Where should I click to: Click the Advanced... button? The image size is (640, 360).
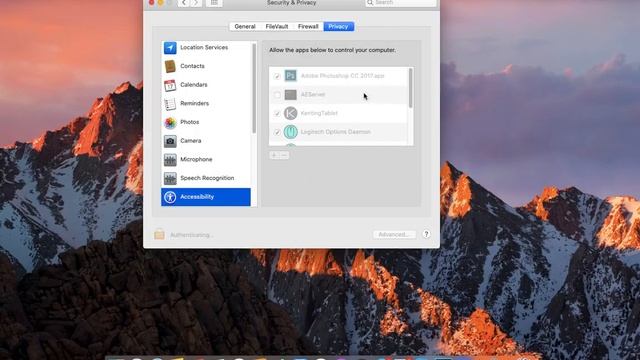(x=394, y=234)
